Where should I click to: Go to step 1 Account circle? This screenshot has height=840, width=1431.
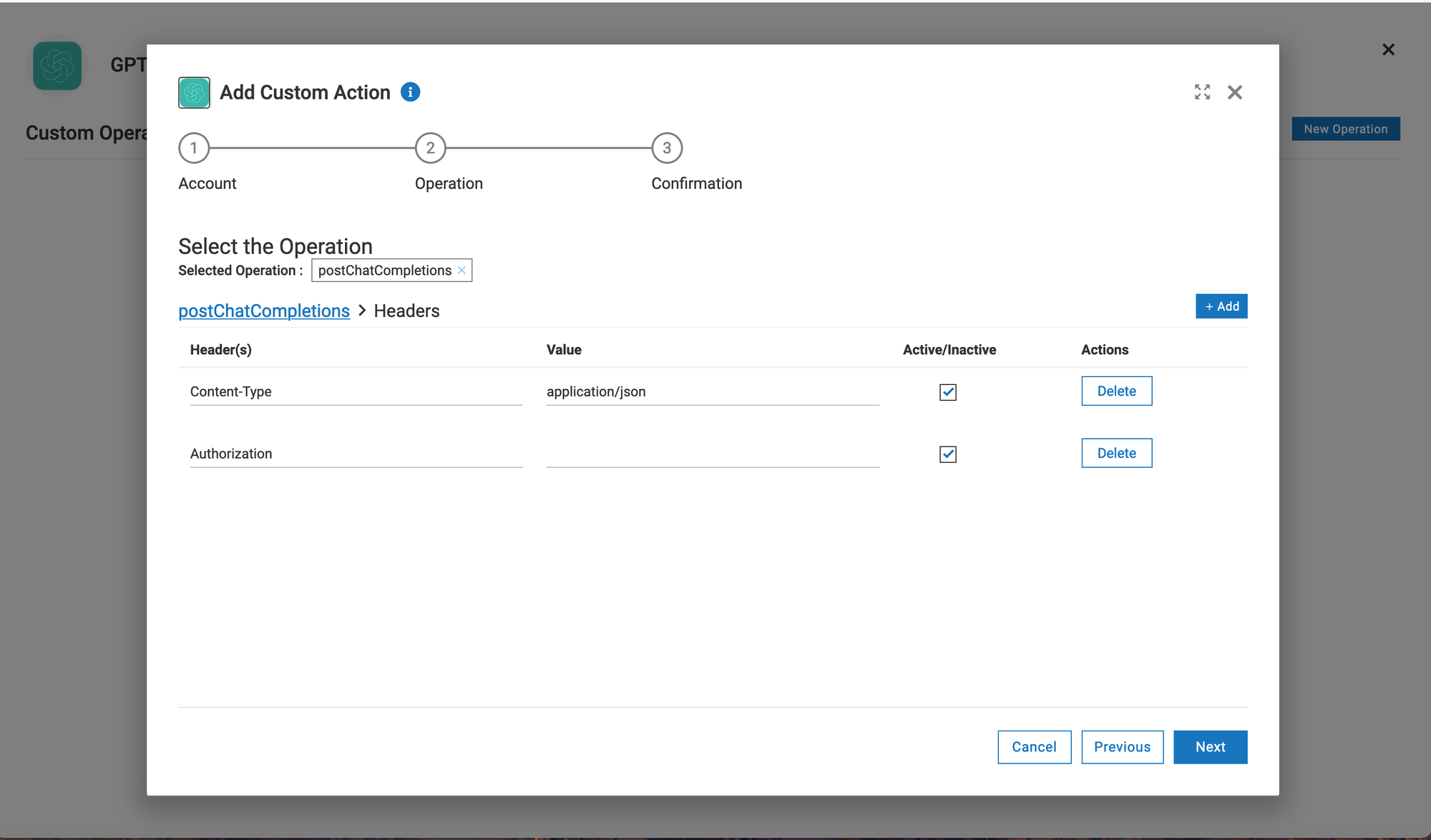pos(194,148)
